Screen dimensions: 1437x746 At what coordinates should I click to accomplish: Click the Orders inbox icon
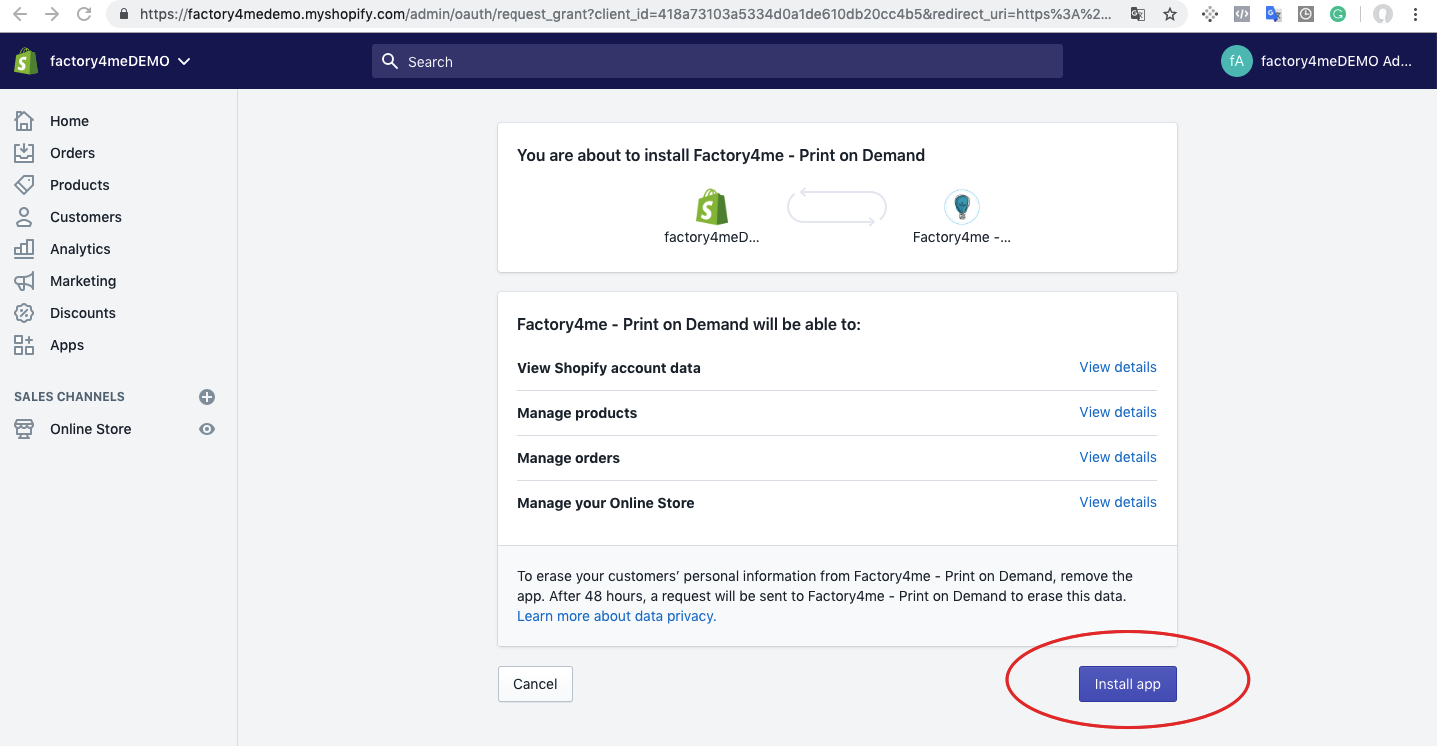coord(24,152)
